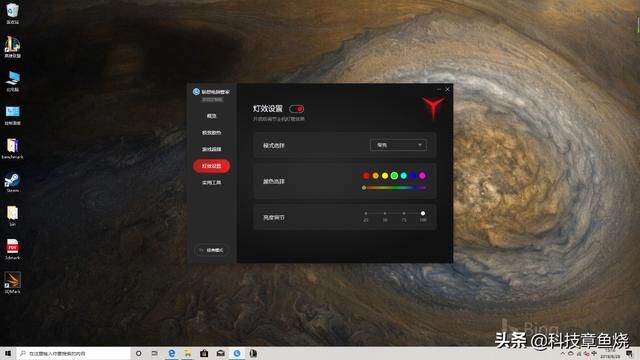
Task: Pick the red color swatch
Action: tap(366, 176)
